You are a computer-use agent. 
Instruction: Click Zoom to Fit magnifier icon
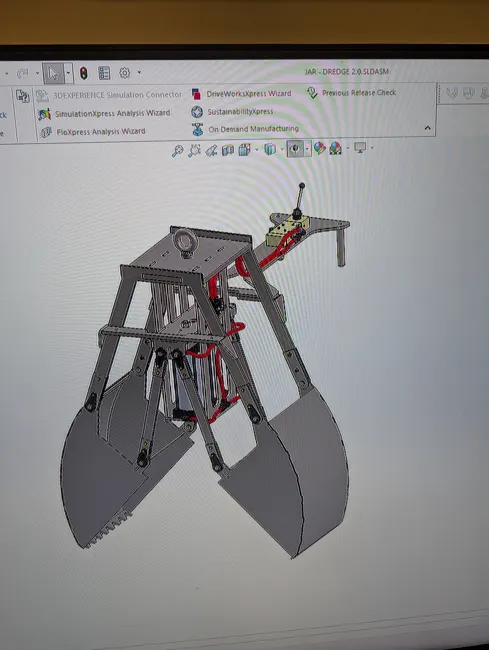177,151
